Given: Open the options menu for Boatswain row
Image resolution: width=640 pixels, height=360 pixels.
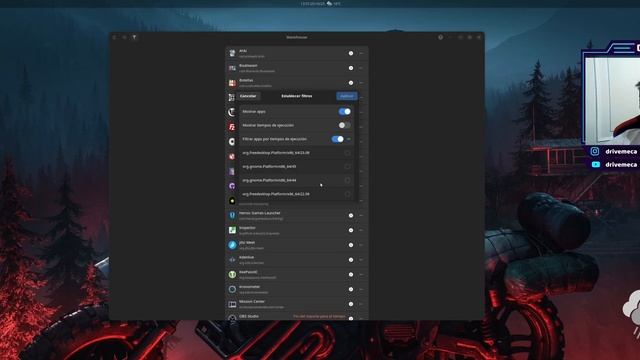Looking at the screenshot, I should pyautogui.click(x=361, y=68).
